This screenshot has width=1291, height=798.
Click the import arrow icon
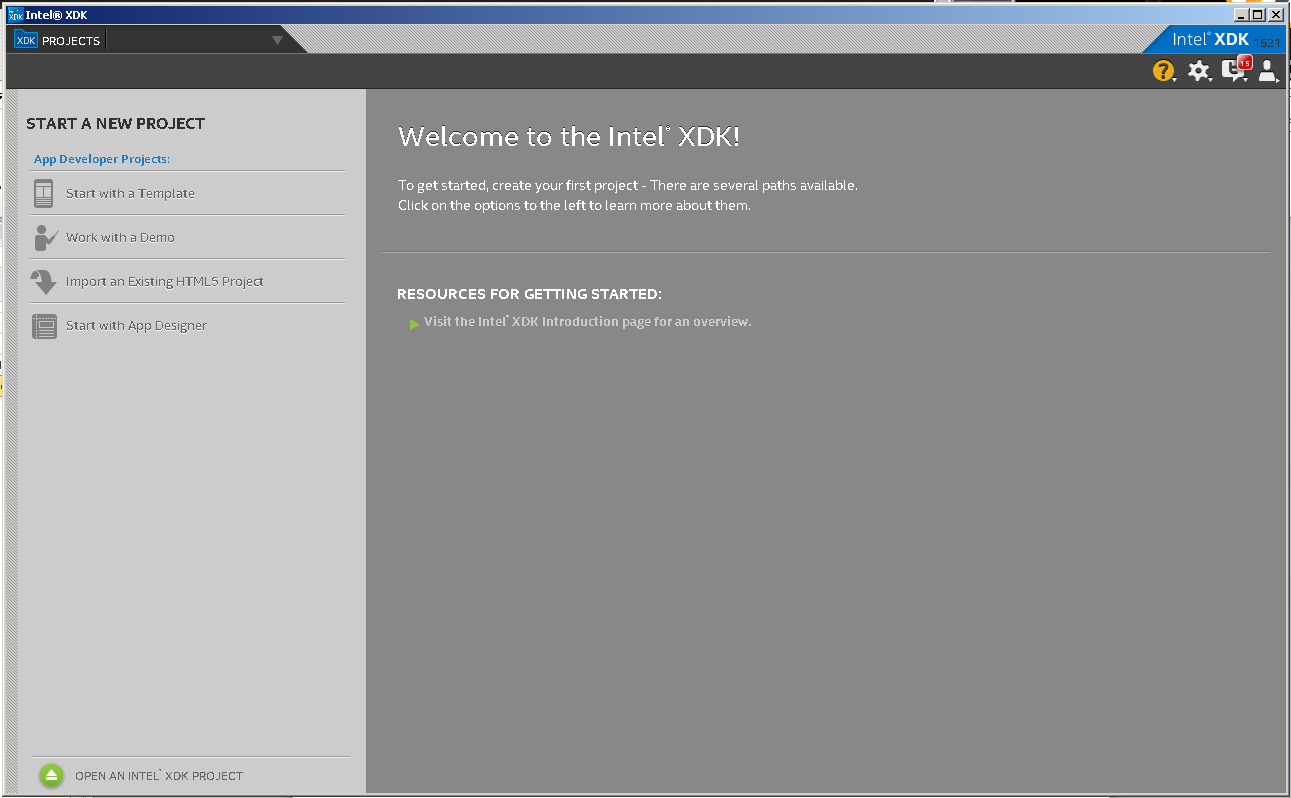(x=44, y=281)
